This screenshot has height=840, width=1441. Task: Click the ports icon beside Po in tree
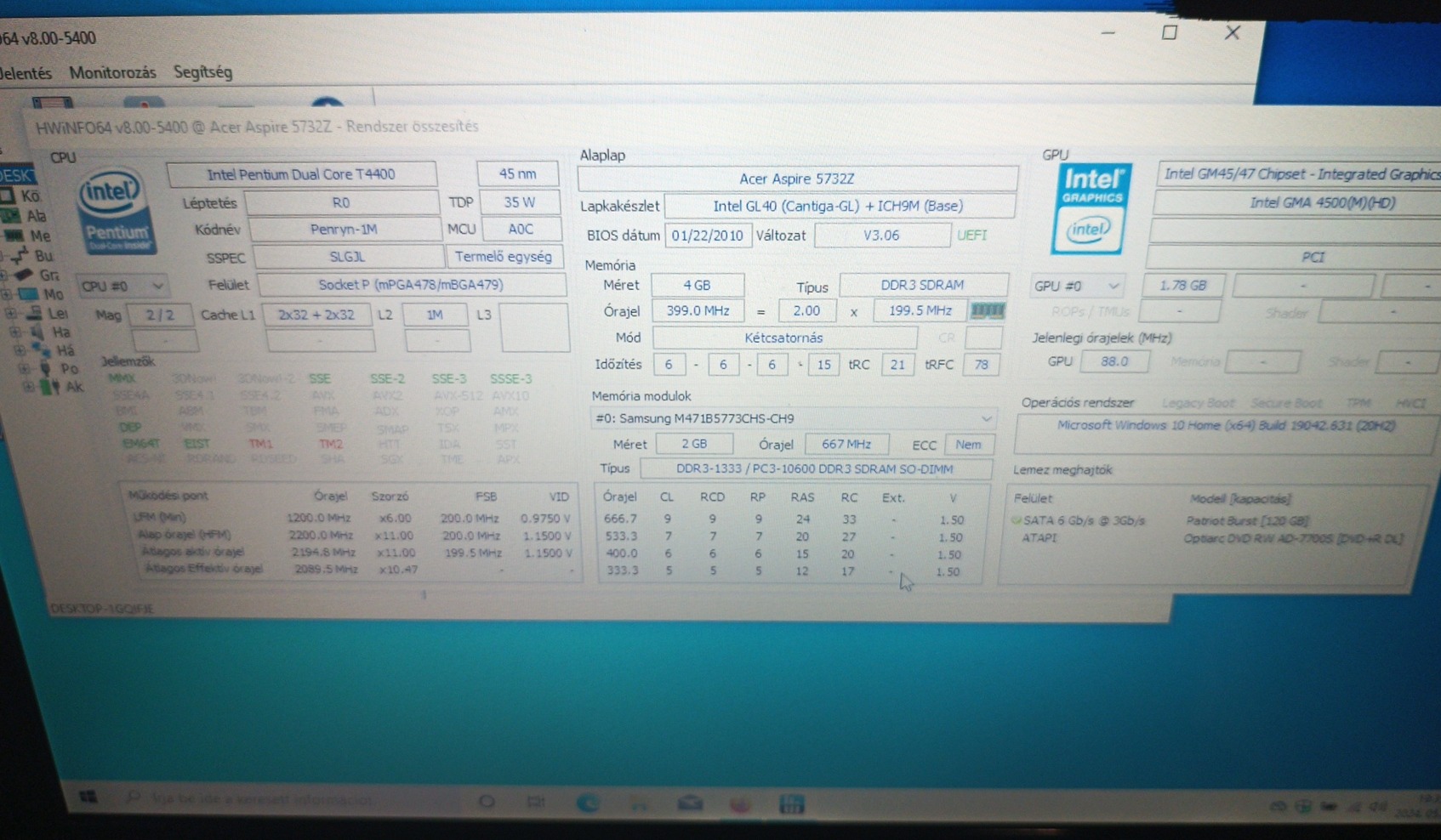pyautogui.click(x=45, y=368)
